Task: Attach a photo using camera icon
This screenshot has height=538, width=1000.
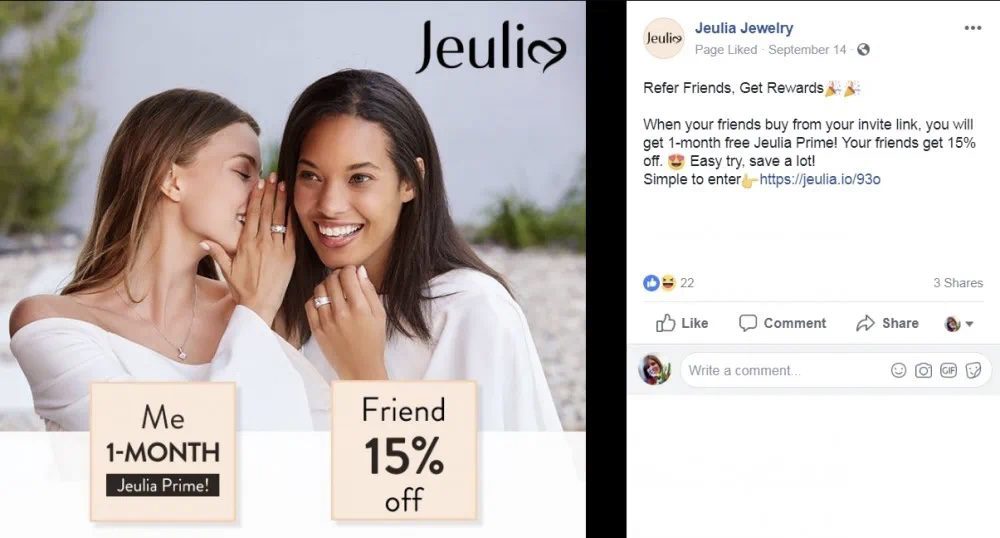Action: pyautogui.click(x=923, y=370)
